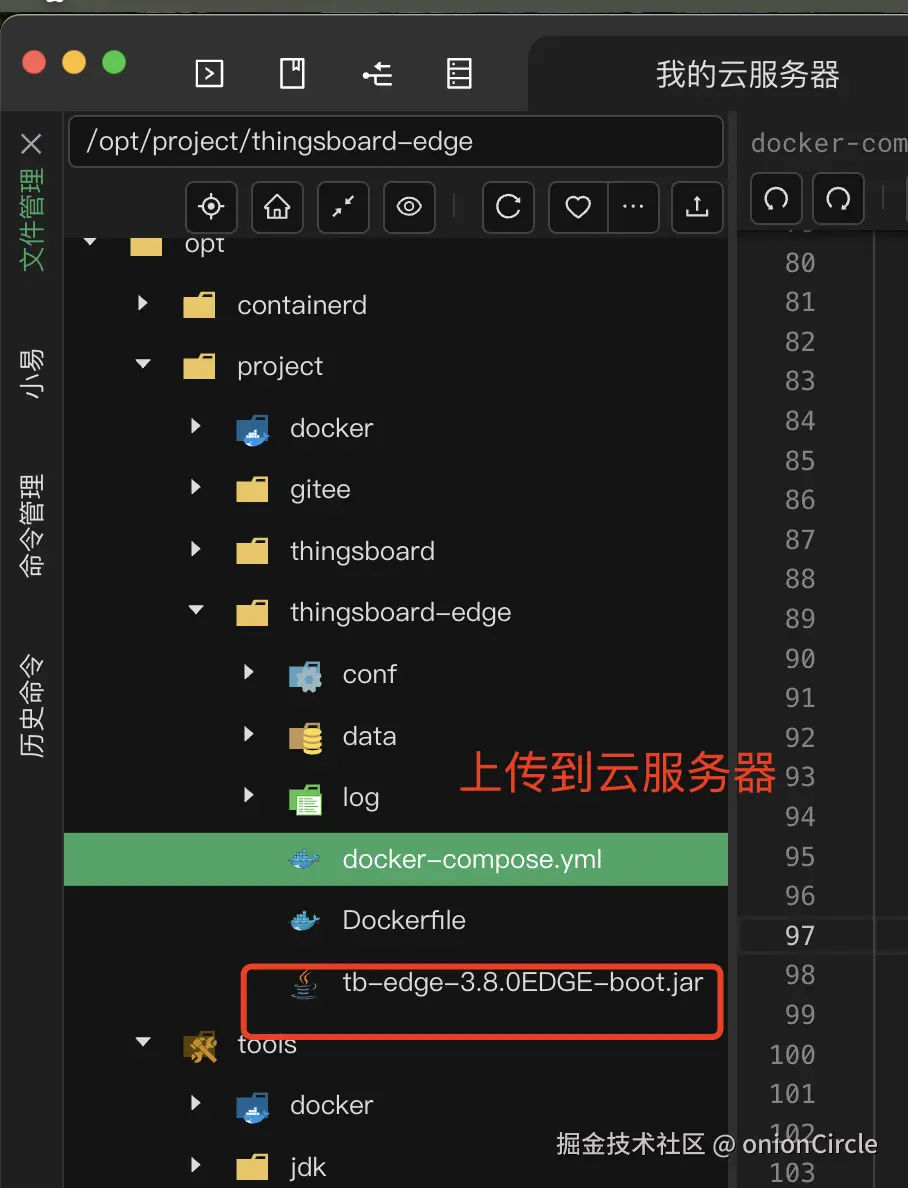
Task: Select the gitee folder
Action: point(320,489)
